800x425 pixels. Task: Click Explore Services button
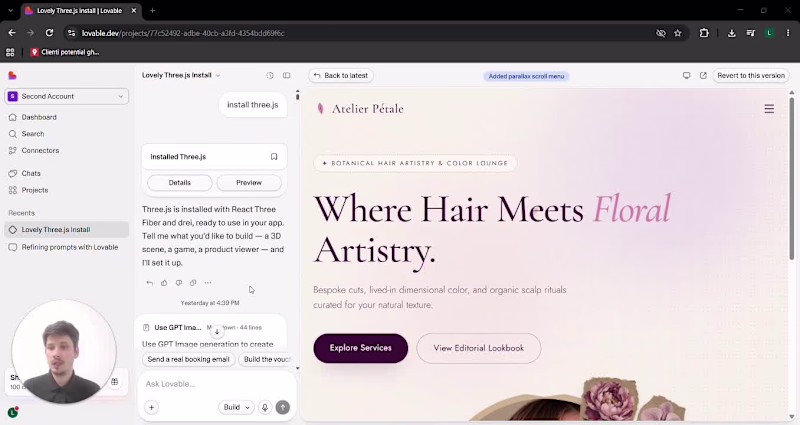[x=361, y=348]
